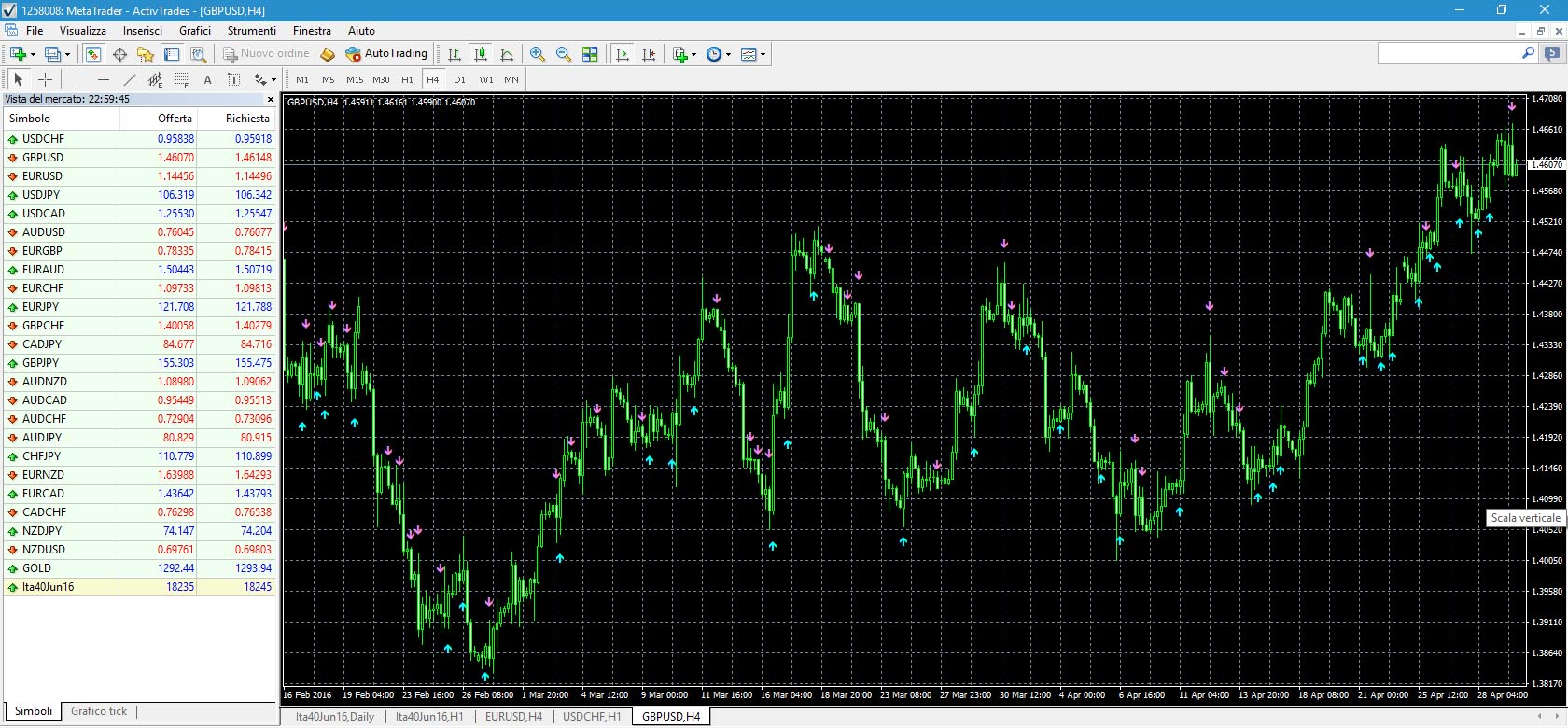Viewport: 1568px width, 728px height.
Task: Open the Grafico tick tab
Action: (99, 711)
